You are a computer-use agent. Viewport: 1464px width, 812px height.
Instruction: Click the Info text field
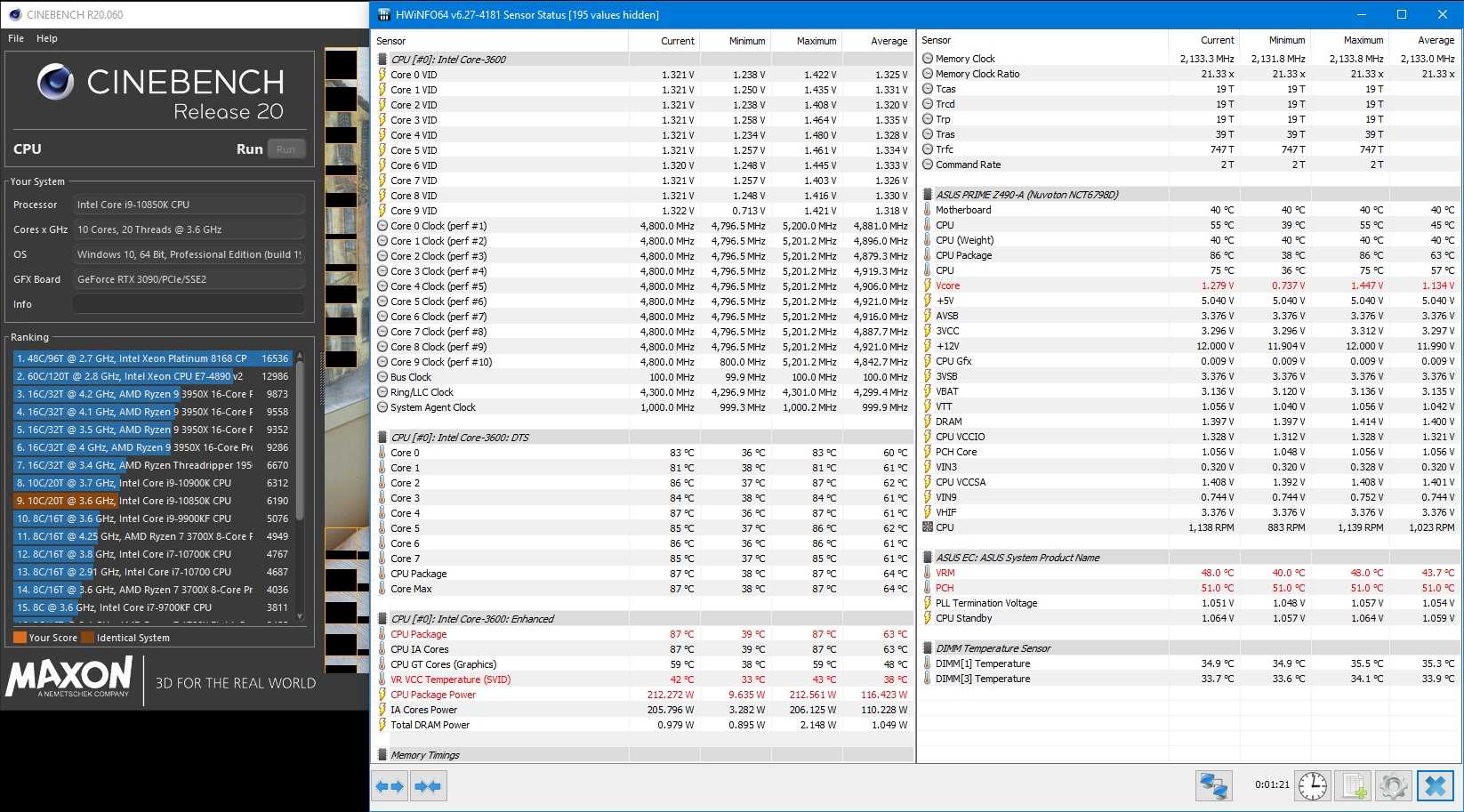click(x=189, y=304)
